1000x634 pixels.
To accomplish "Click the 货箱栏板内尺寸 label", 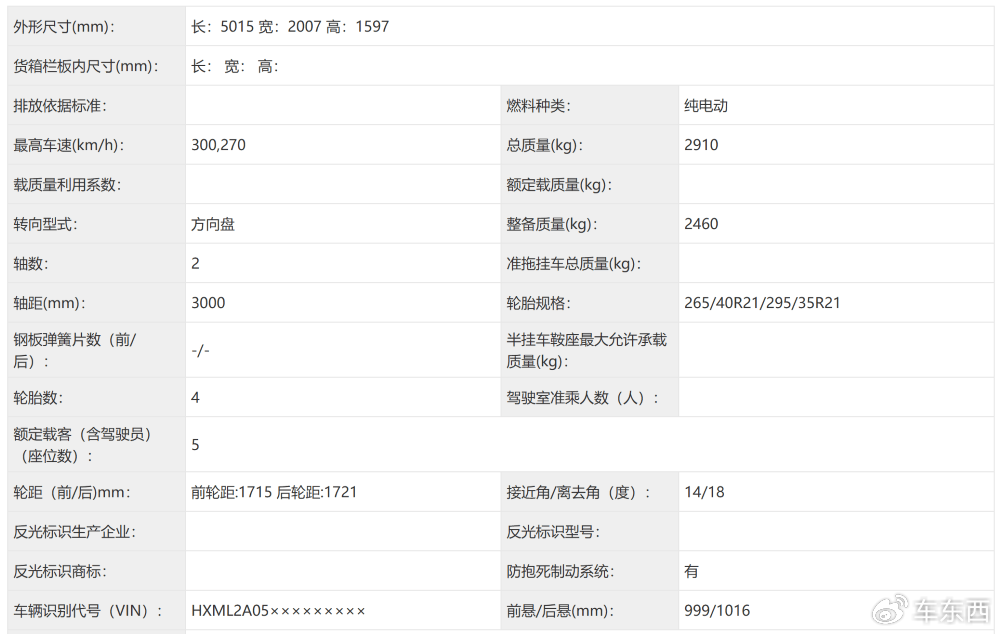I will [87, 67].
